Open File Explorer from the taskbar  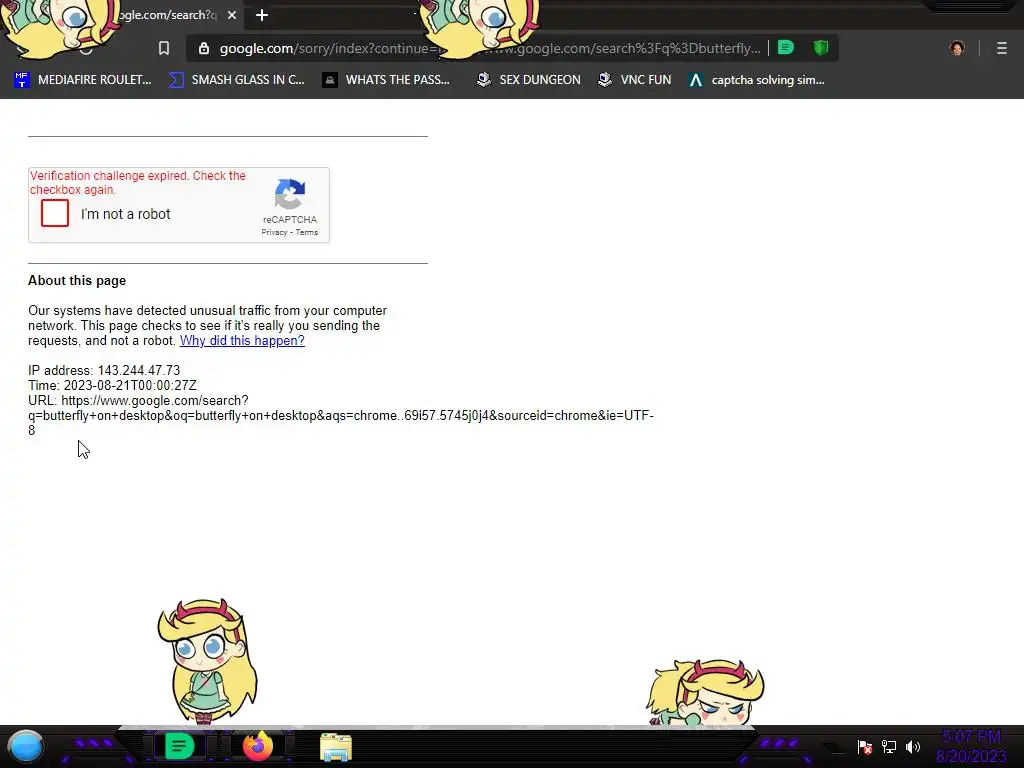[336, 747]
